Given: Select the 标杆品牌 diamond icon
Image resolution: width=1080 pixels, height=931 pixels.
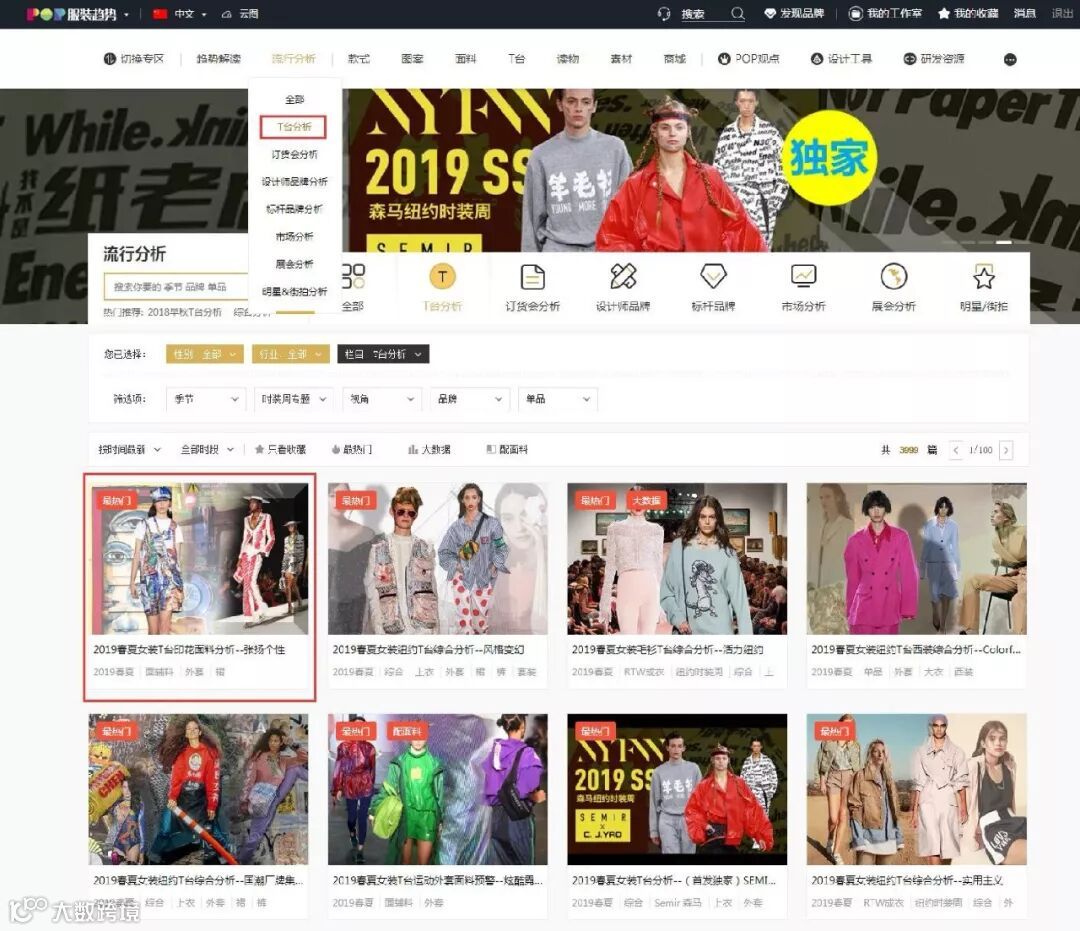Looking at the screenshot, I should click(x=713, y=277).
